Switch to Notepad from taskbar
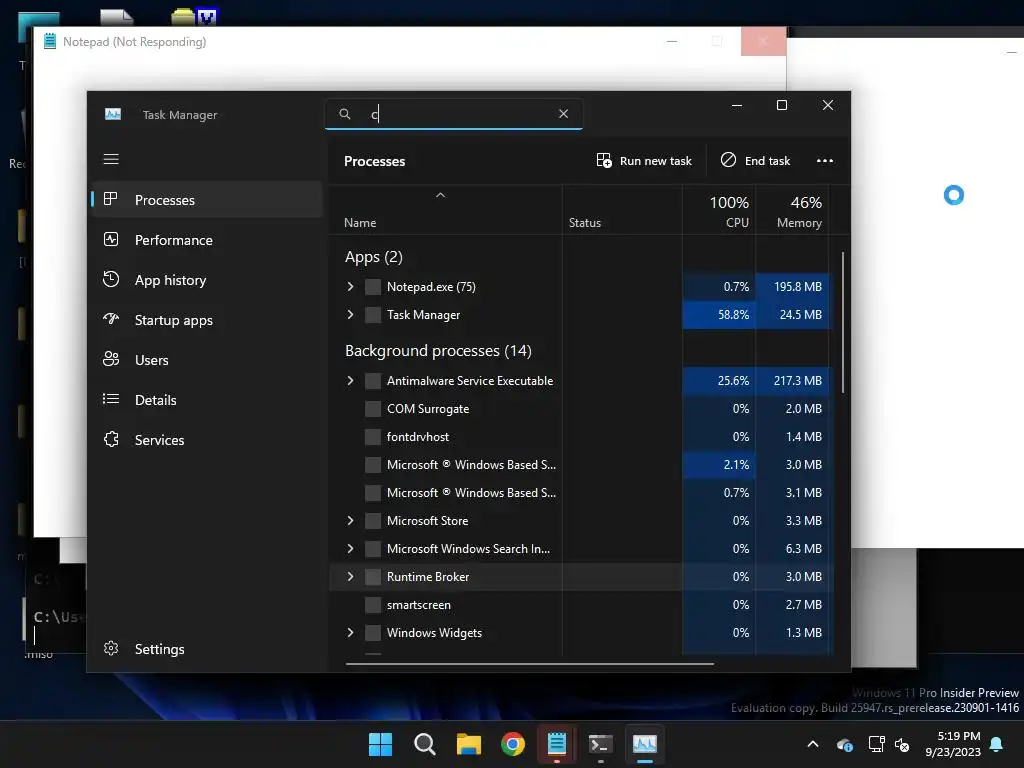 (556, 744)
